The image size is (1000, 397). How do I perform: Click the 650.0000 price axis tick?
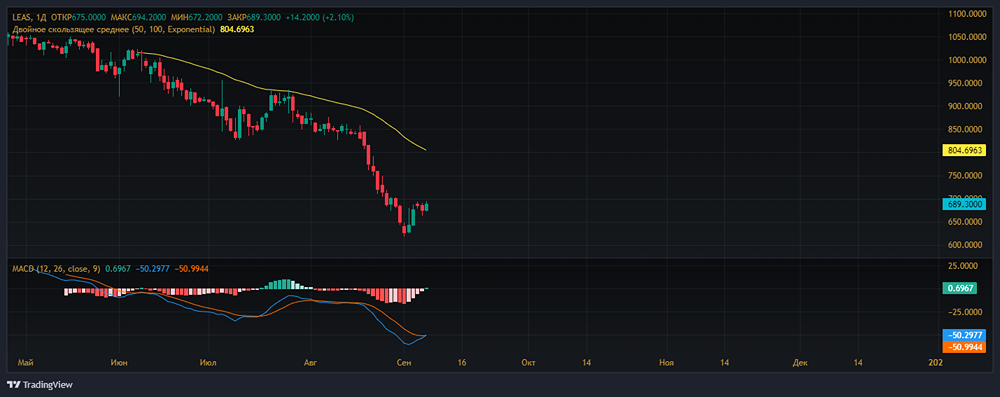(966, 221)
